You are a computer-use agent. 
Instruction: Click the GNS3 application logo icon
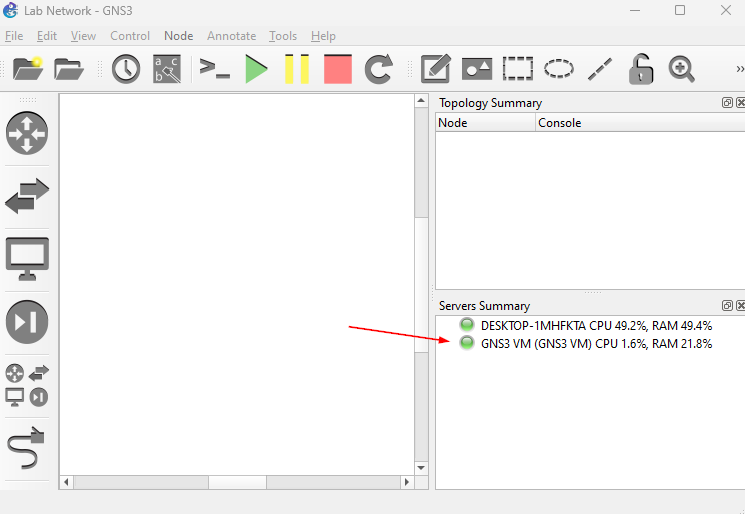tap(10, 10)
